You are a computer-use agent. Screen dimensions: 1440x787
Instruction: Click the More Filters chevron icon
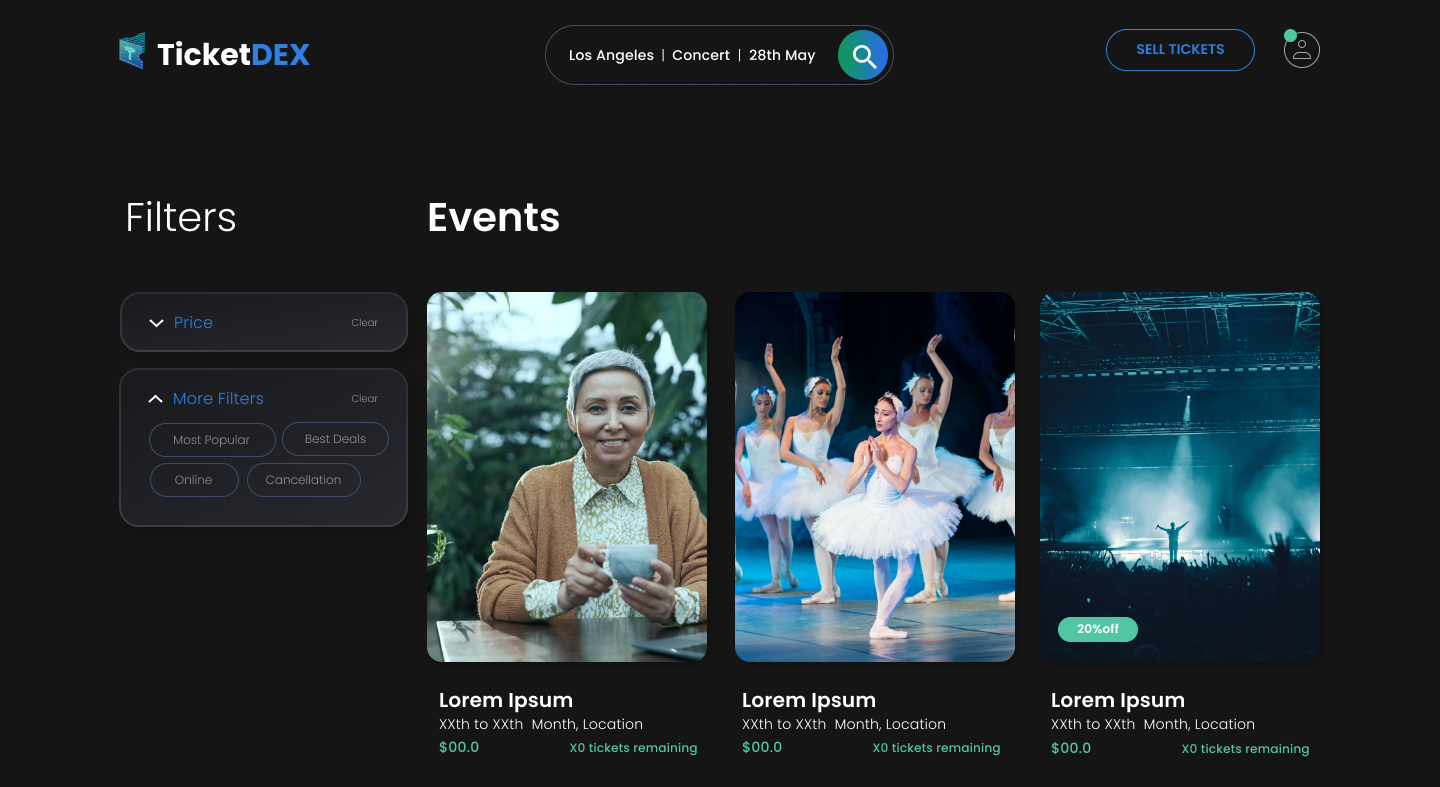(156, 398)
